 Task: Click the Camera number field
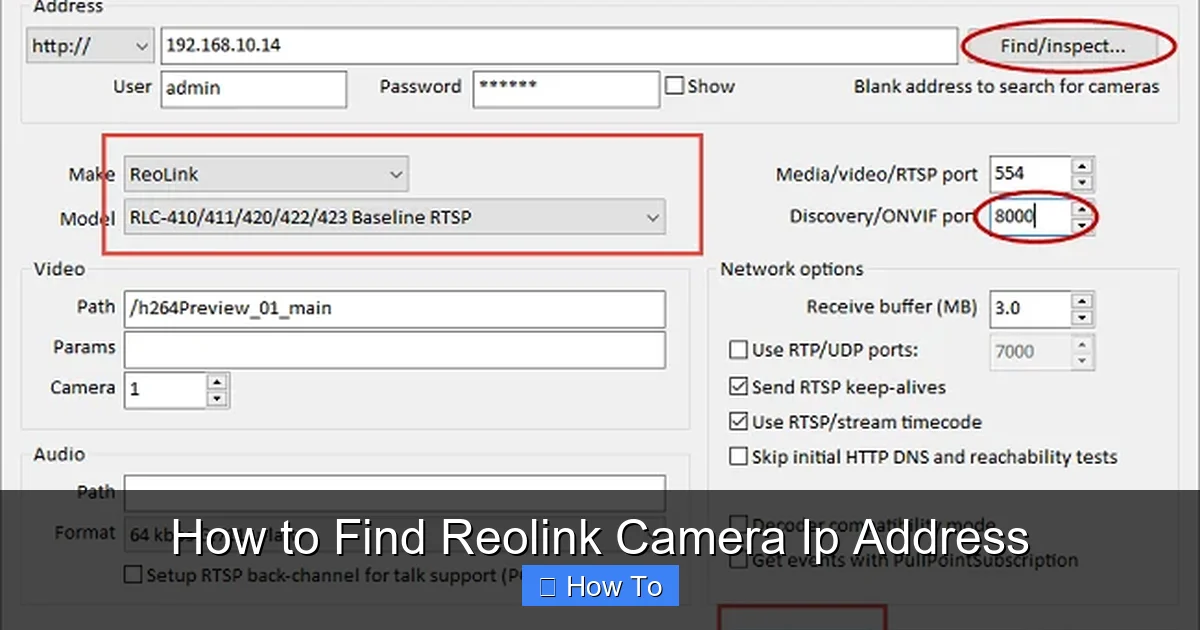[165, 390]
